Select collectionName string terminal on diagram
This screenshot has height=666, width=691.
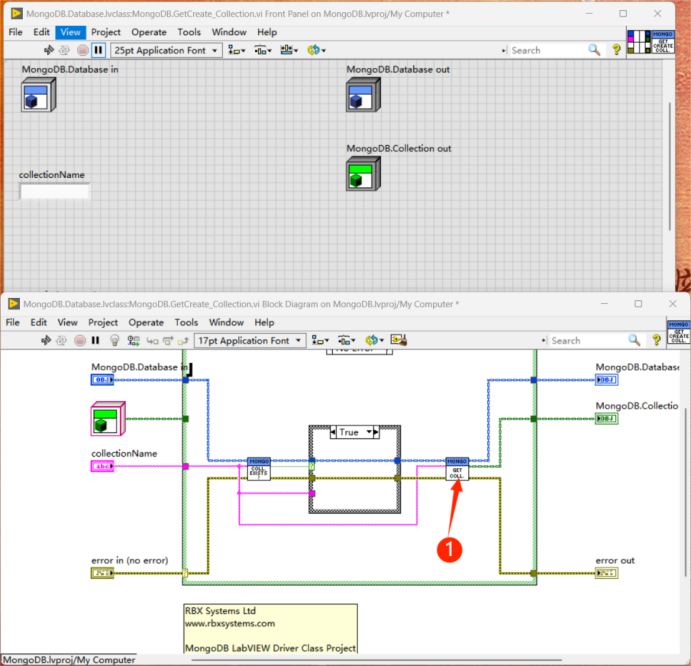click(102, 466)
